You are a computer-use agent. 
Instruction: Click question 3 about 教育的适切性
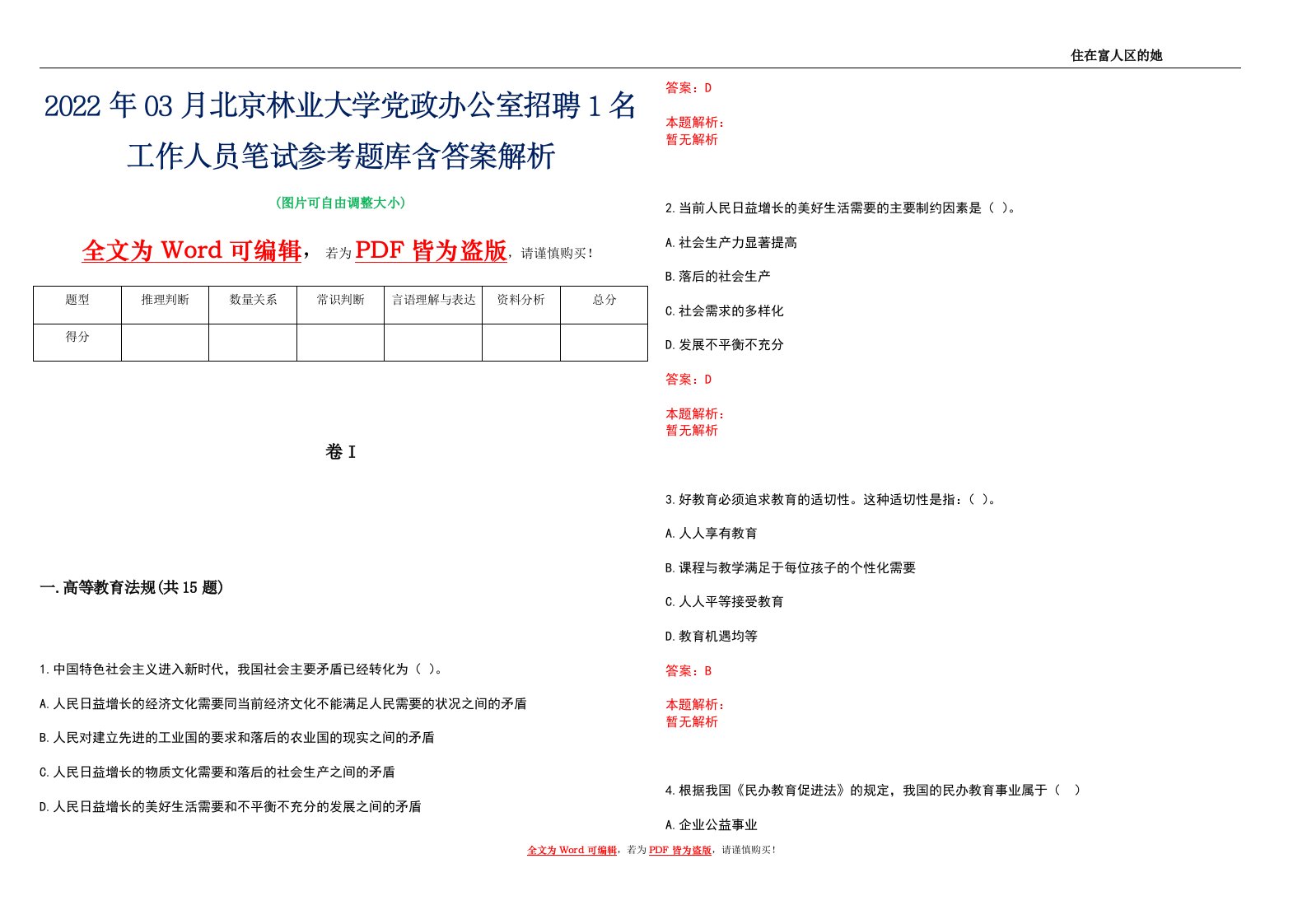click(x=833, y=500)
